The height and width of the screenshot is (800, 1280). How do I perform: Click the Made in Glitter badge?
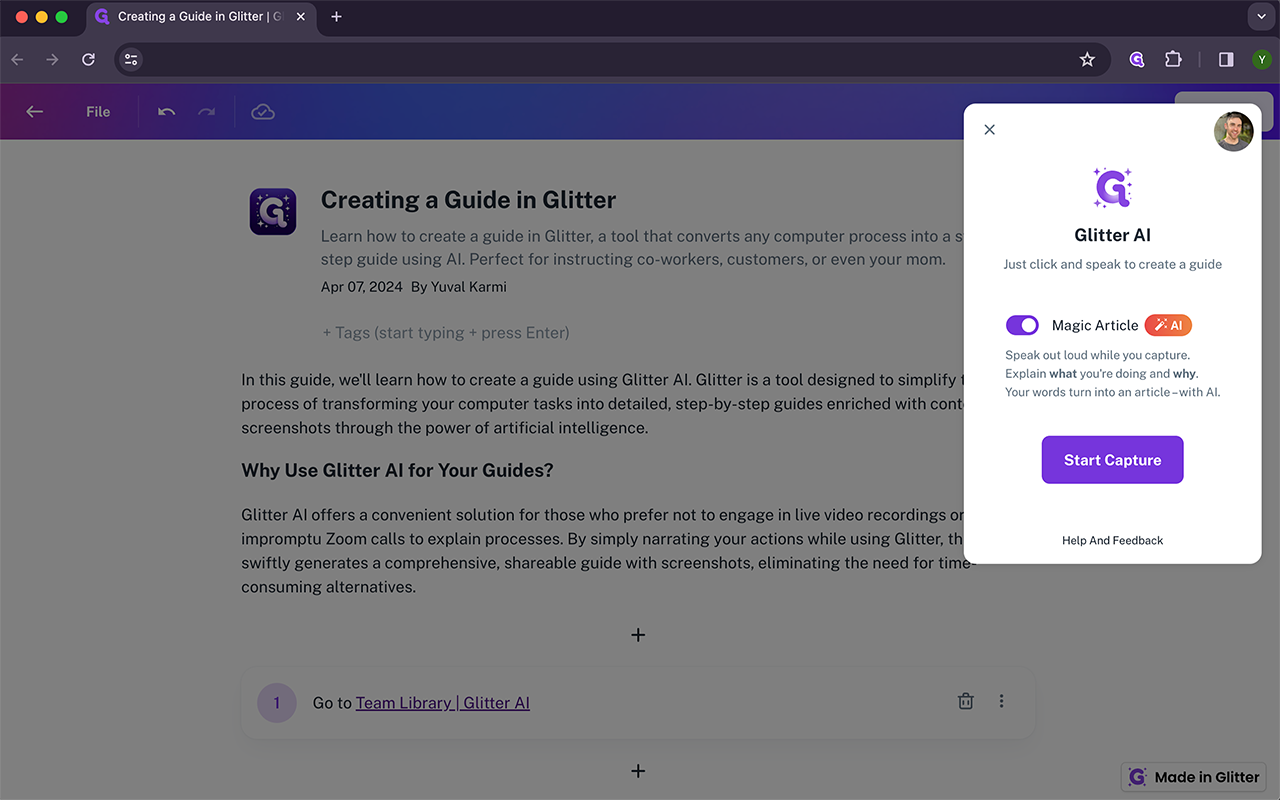point(1194,777)
